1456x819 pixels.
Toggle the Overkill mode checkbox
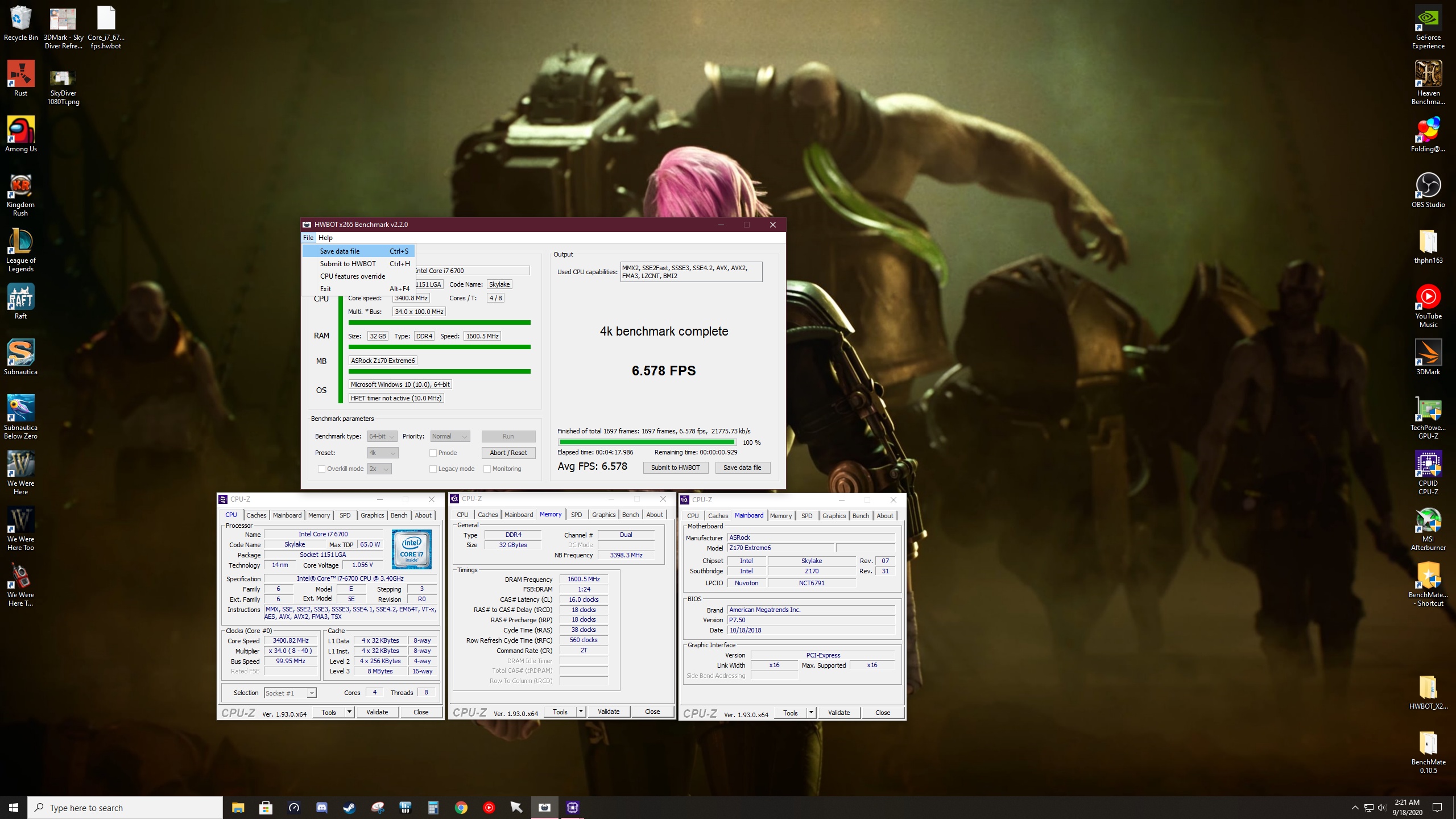tap(322, 469)
